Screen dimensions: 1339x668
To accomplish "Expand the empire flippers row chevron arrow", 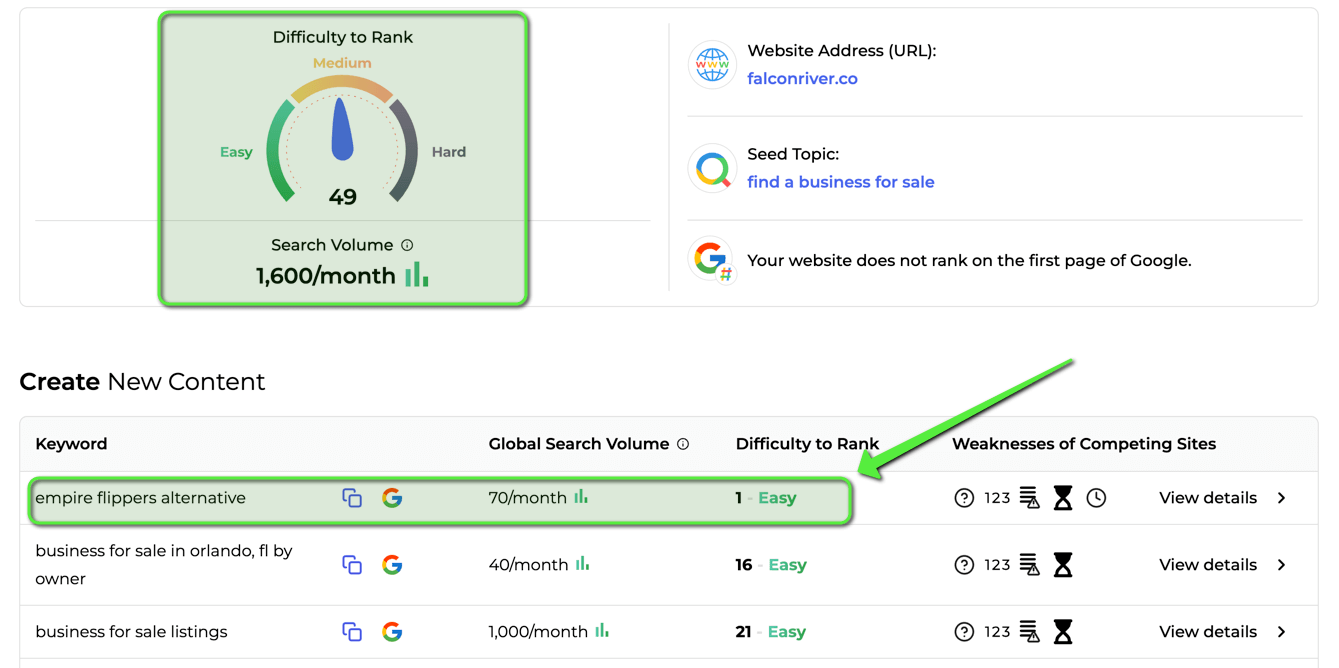I will coord(1282,498).
